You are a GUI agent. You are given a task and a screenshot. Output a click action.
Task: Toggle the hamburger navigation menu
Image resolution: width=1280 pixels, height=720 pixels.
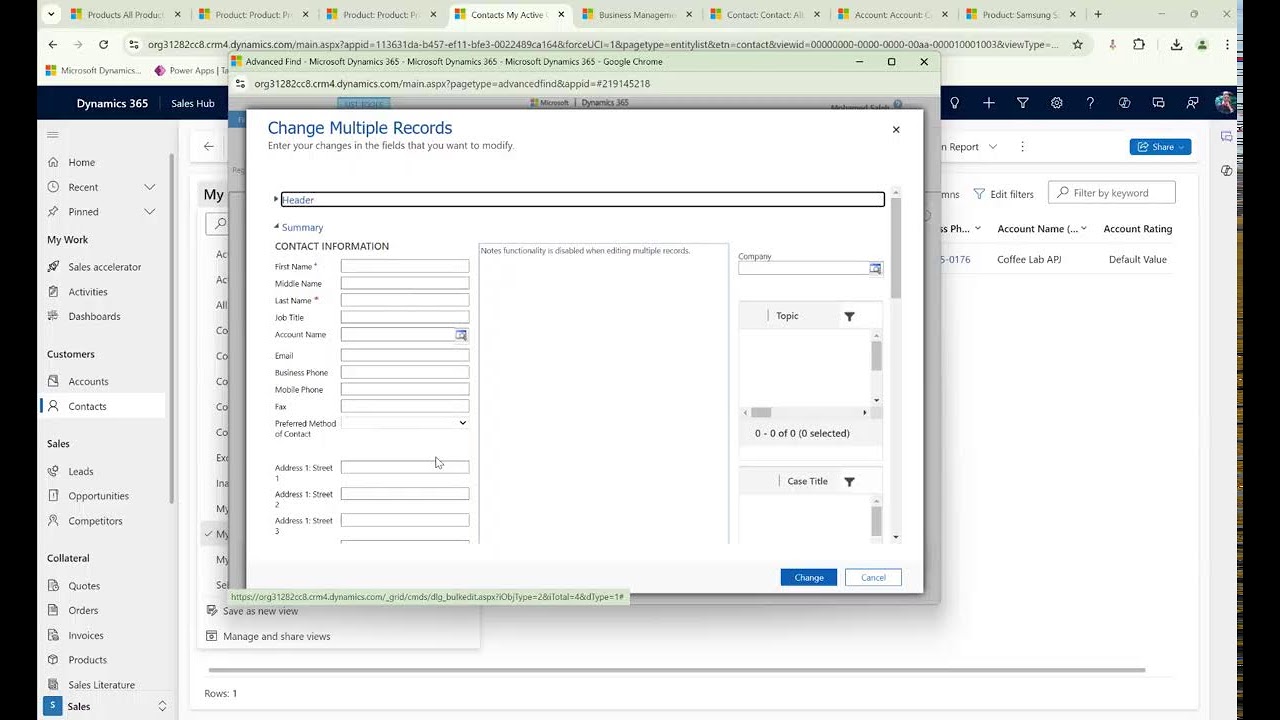(53, 135)
